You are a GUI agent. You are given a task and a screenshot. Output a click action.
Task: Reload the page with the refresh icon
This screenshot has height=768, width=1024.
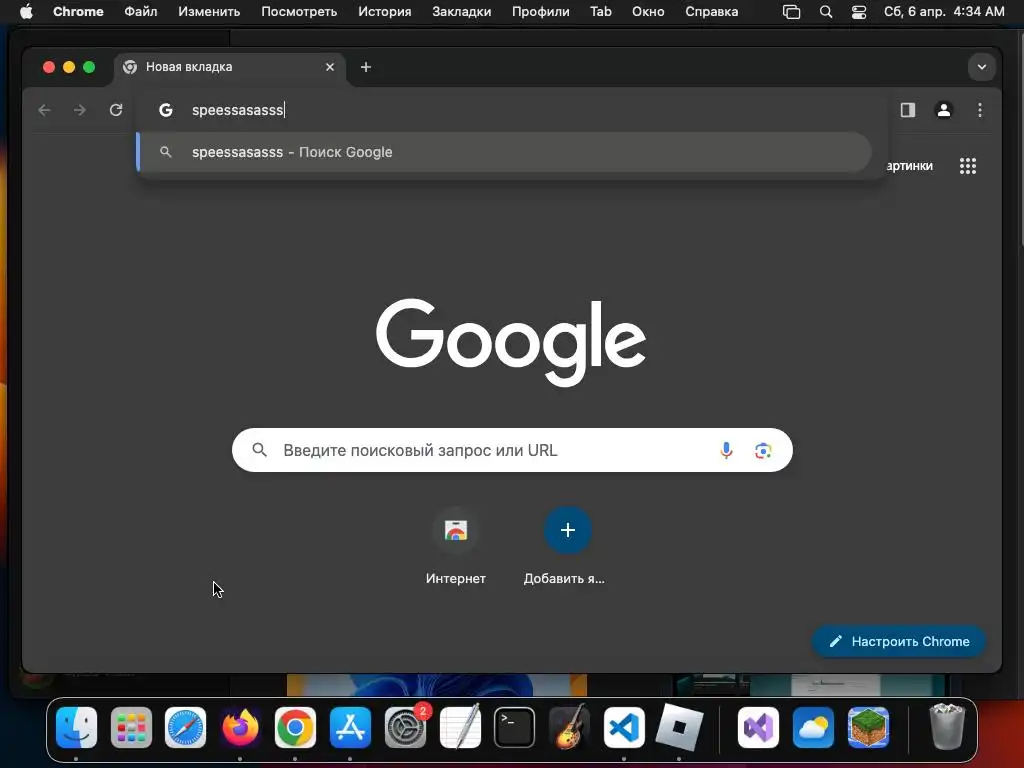point(116,110)
